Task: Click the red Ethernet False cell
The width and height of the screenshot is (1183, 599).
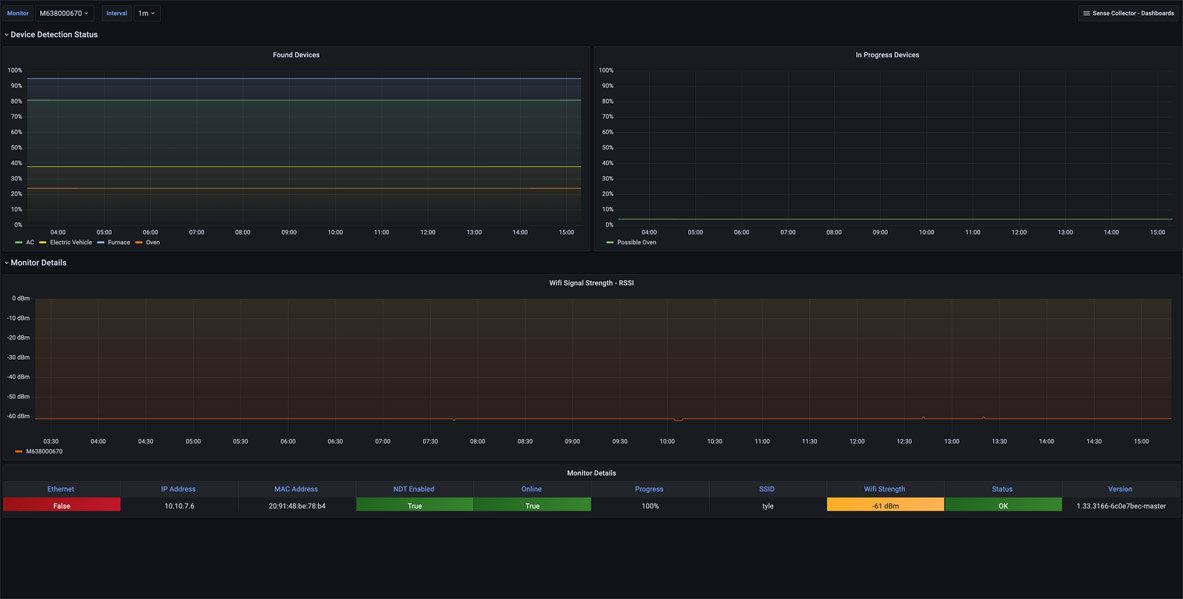Action: click(61, 506)
